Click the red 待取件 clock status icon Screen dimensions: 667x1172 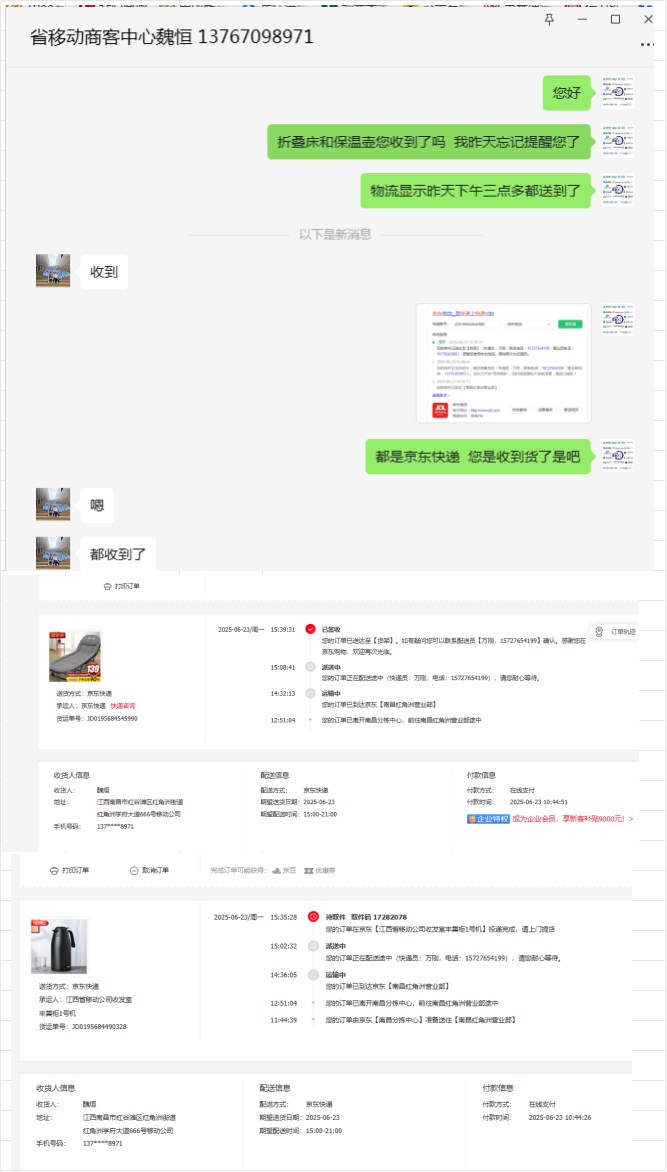pyautogui.click(x=314, y=916)
